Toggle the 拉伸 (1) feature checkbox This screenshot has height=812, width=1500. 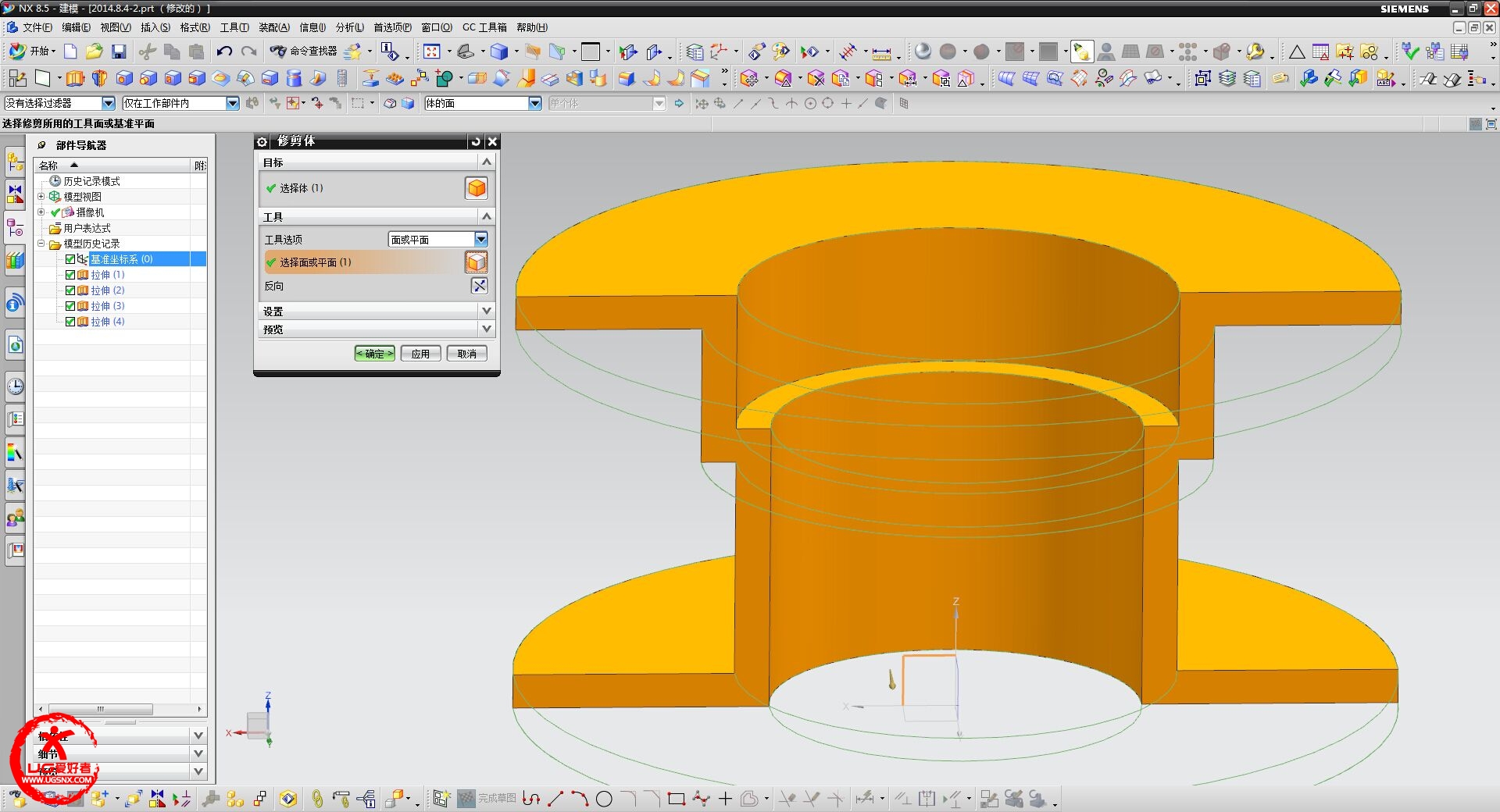click(x=70, y=275)
